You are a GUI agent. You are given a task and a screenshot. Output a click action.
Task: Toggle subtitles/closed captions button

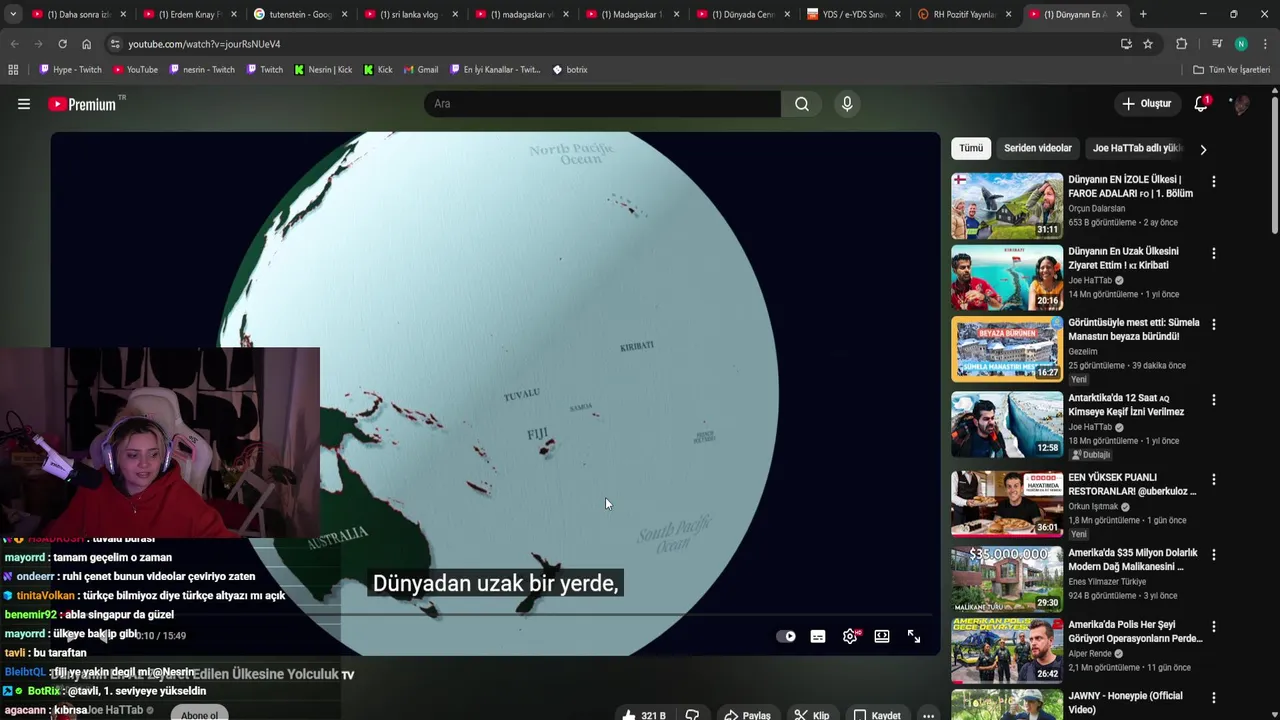point(818,636)
